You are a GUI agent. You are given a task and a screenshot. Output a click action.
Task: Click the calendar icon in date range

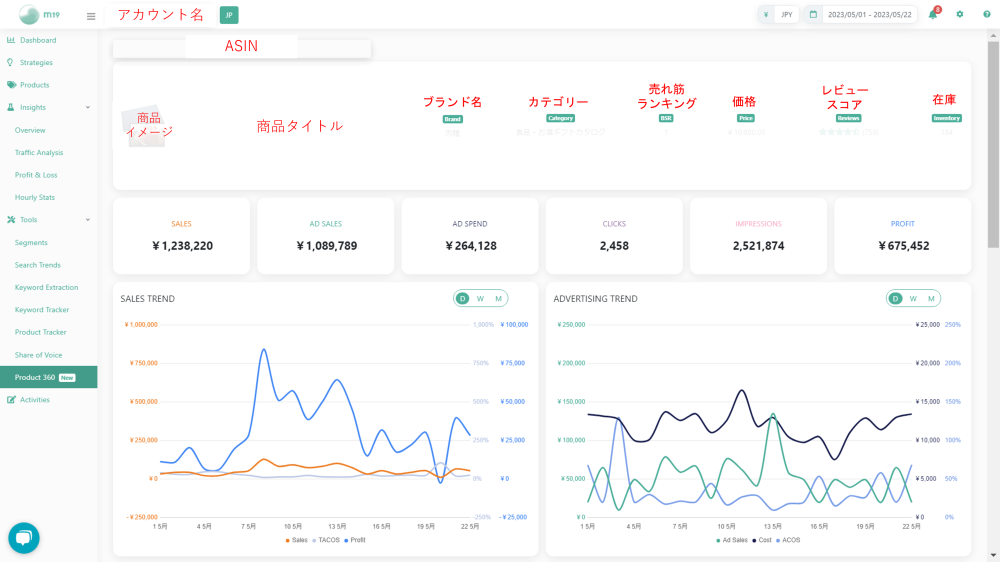[x=813, y=15]
